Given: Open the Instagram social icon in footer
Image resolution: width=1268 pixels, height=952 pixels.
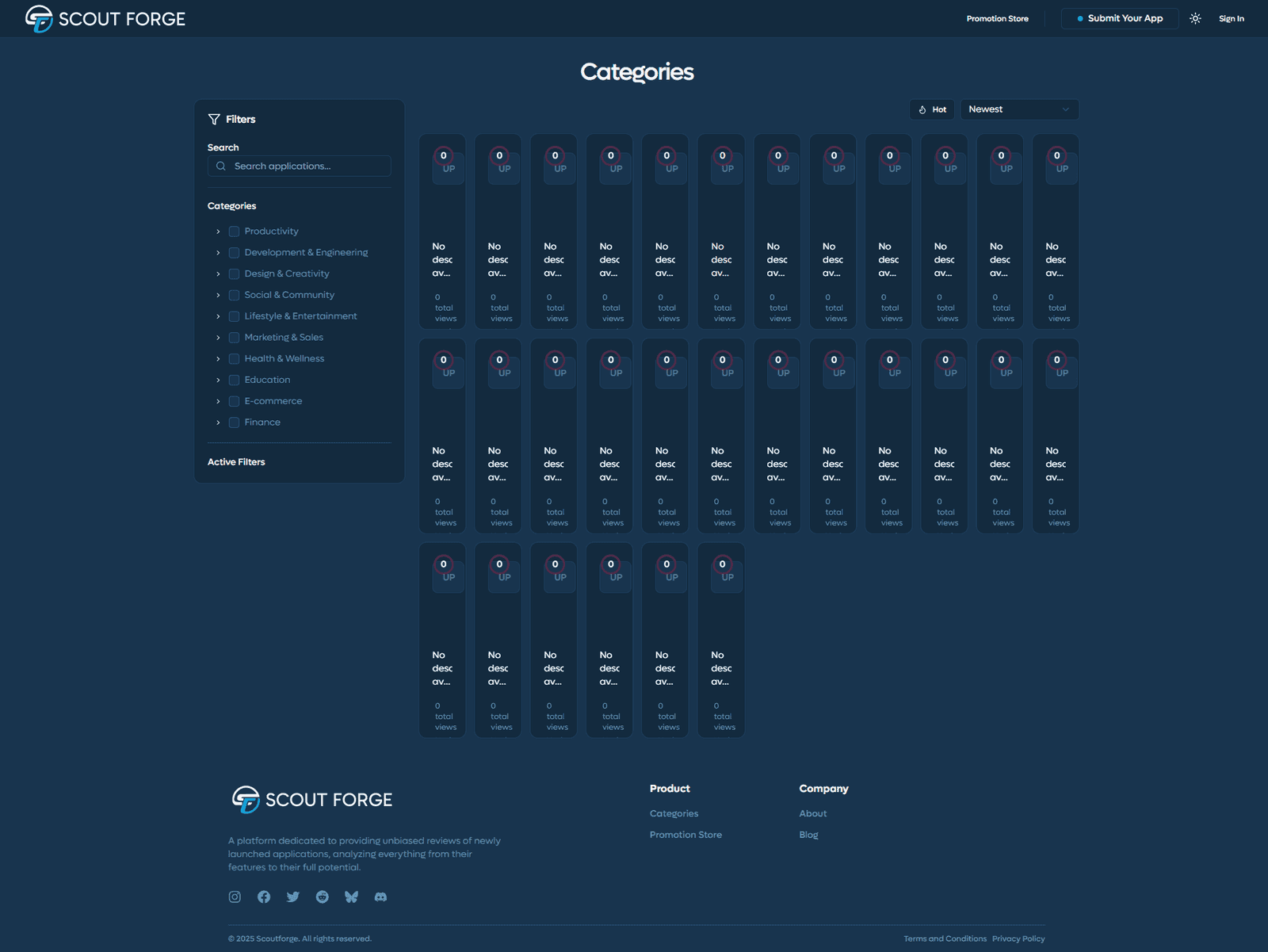Looking at the screenshot, I should (x=235, y=897).
